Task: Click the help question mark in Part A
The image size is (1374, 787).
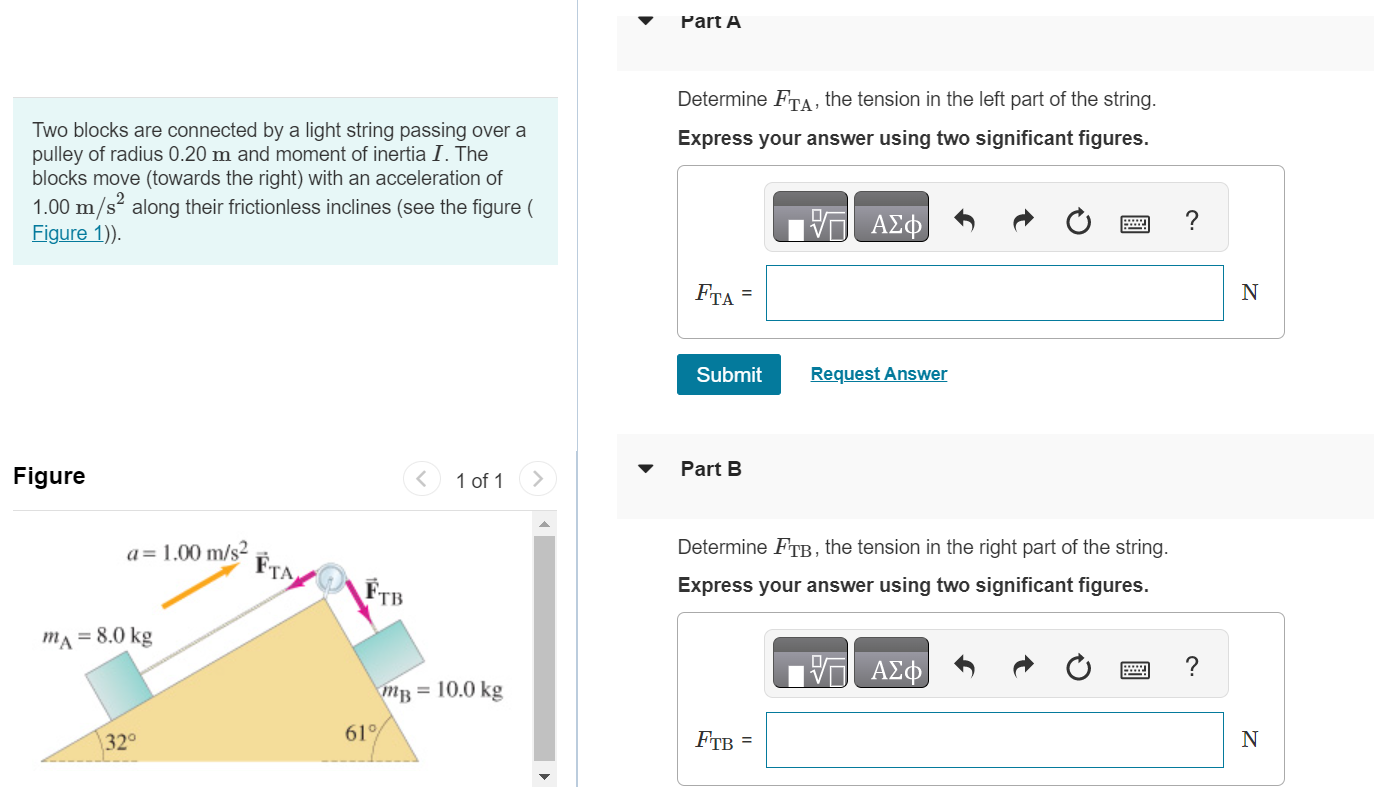Action: (x=1192, y=221)
